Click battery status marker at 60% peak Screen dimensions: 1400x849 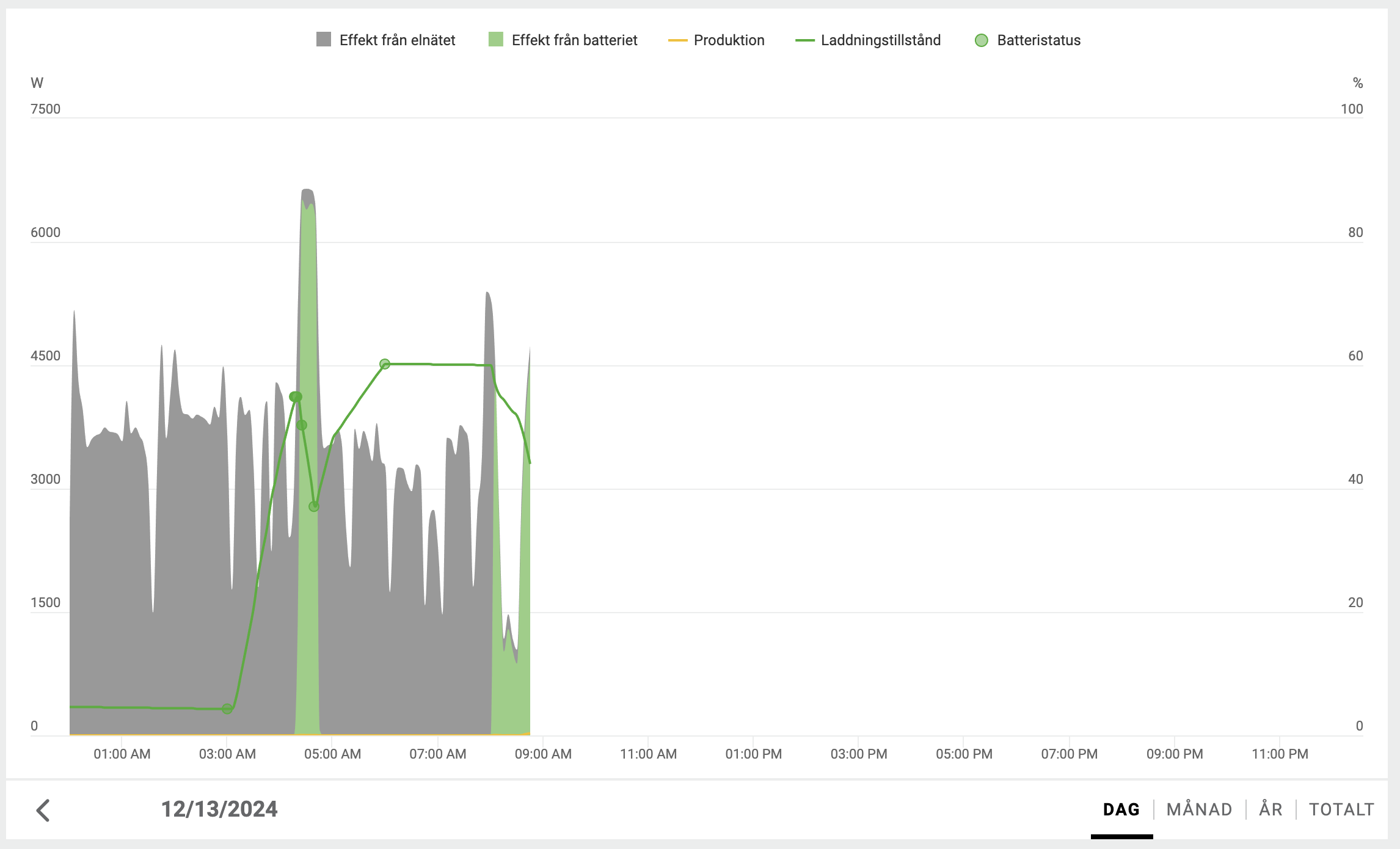coord(385,364)
